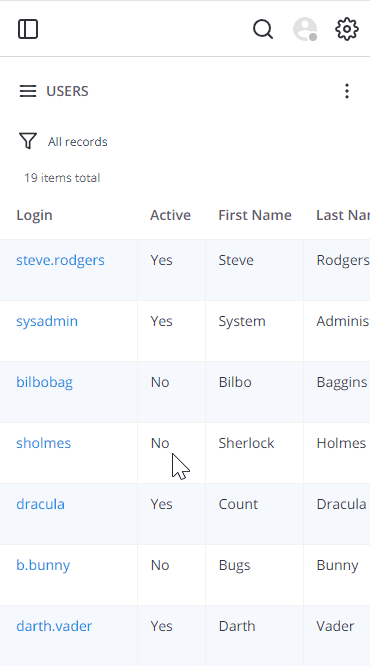This screenshot has height=666, width=370.
Task: Open the three-dot more options menu
Action: pos(347,91)
